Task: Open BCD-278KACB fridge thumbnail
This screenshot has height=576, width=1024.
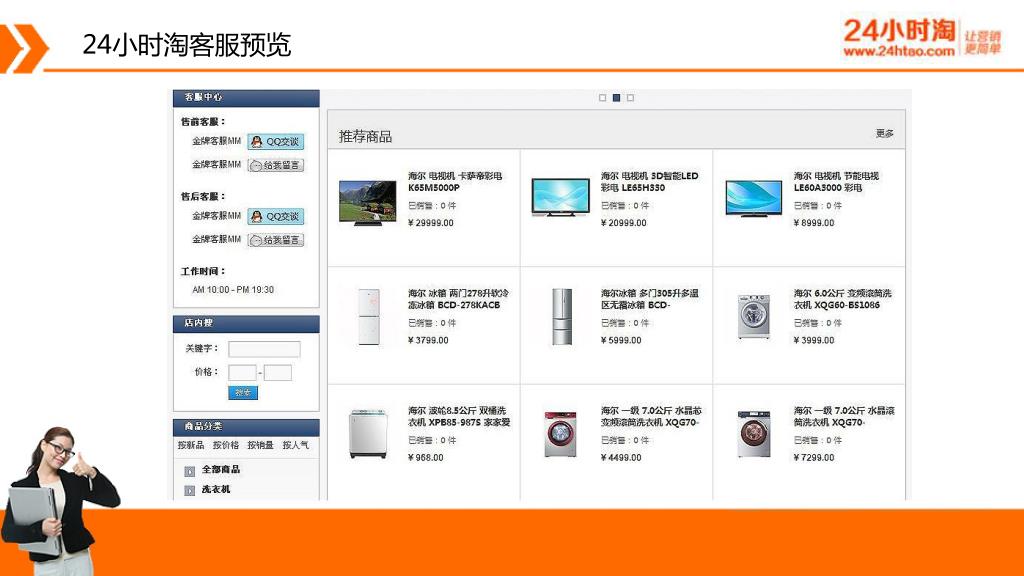Action: [368, 317]
